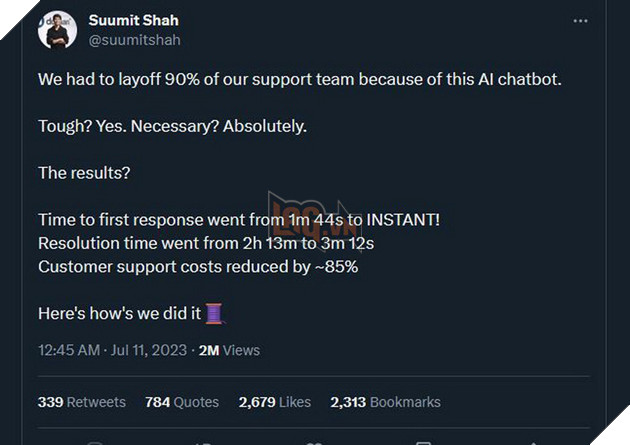Image resolution: width=630 pixels, height=445 pixels.
Task: Open the 784 Quotes list
Action: (x=182, y=402)
